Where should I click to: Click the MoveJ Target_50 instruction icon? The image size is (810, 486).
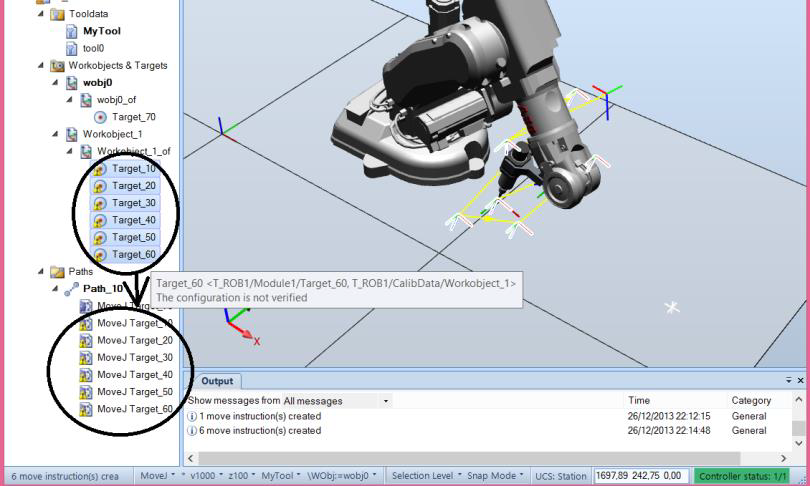(86, 392)
